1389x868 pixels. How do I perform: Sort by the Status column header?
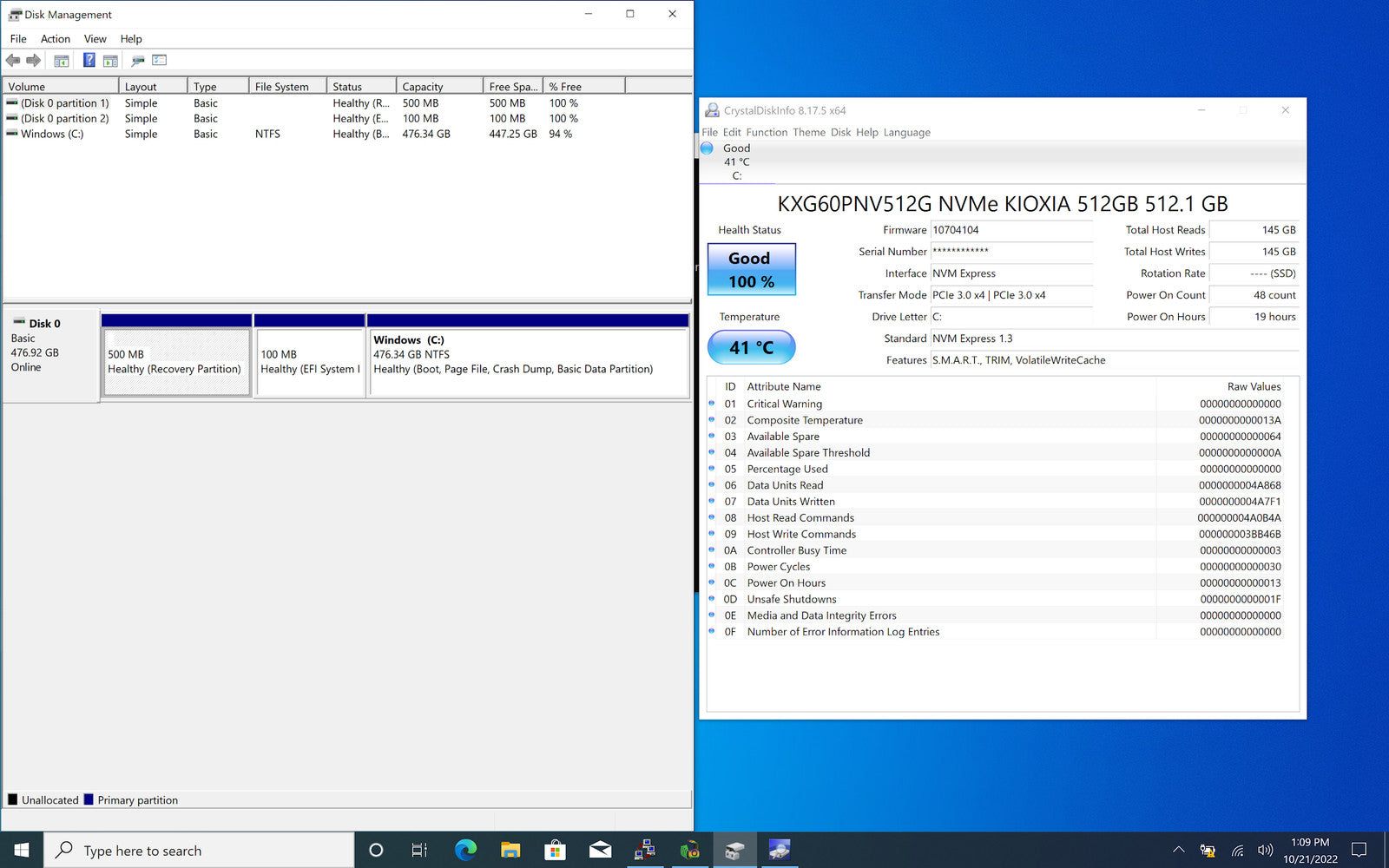click(362, 86)
